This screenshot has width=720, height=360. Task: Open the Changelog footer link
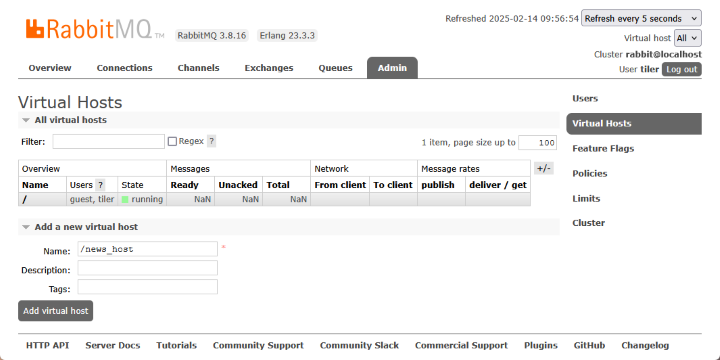click(645, 345)
